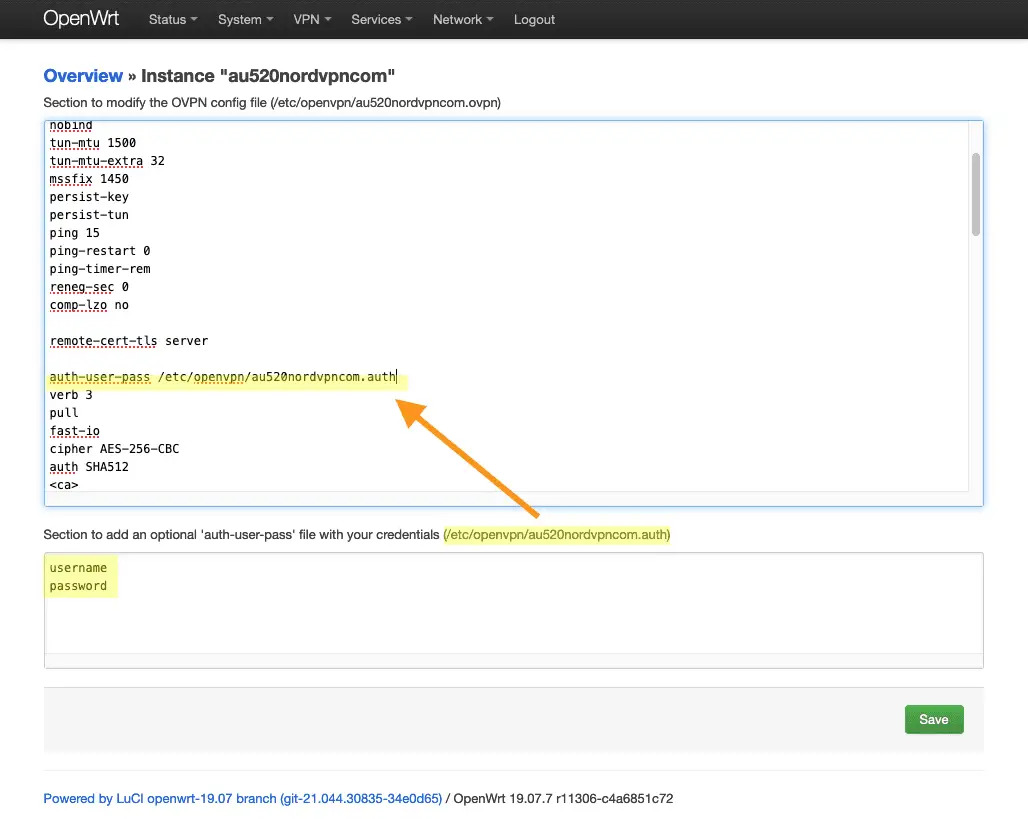The height and width of the screenshot is (819, 1028).
Task: Click the 'username' placeholder text
Action: pyautogui.click(x=78, y=567)
